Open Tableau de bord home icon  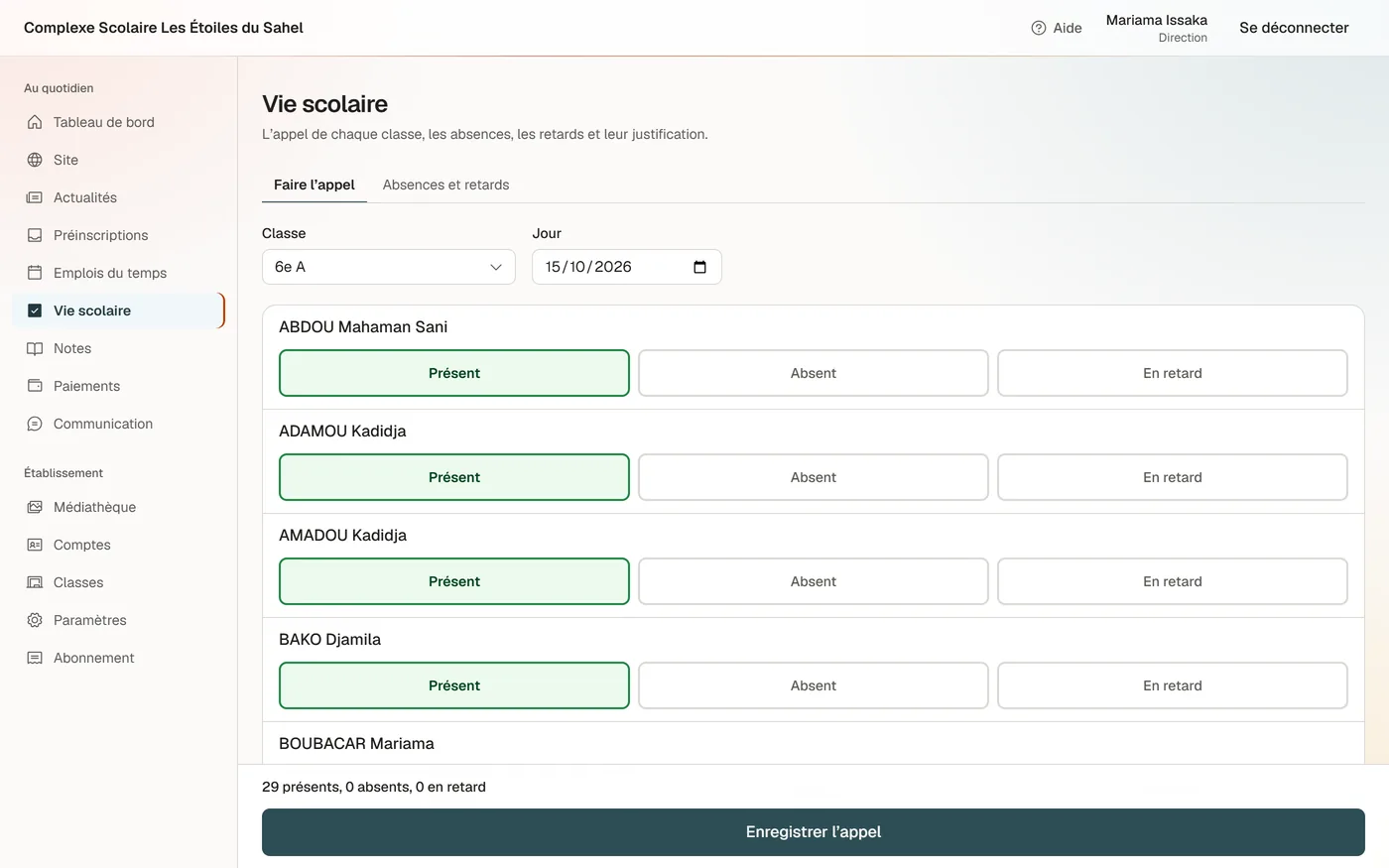tap(35, 122)
